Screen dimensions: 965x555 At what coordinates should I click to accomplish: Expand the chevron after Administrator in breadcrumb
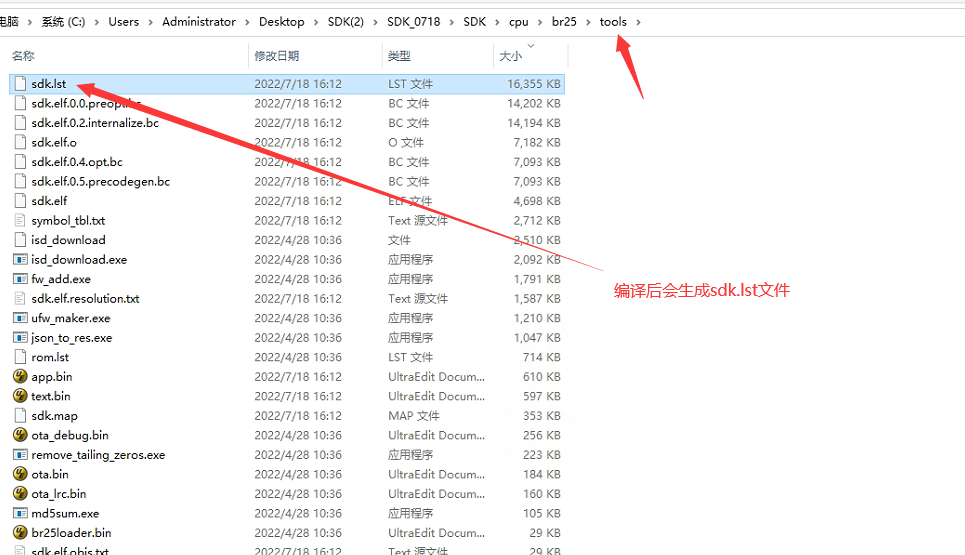(x=247, y=22)
